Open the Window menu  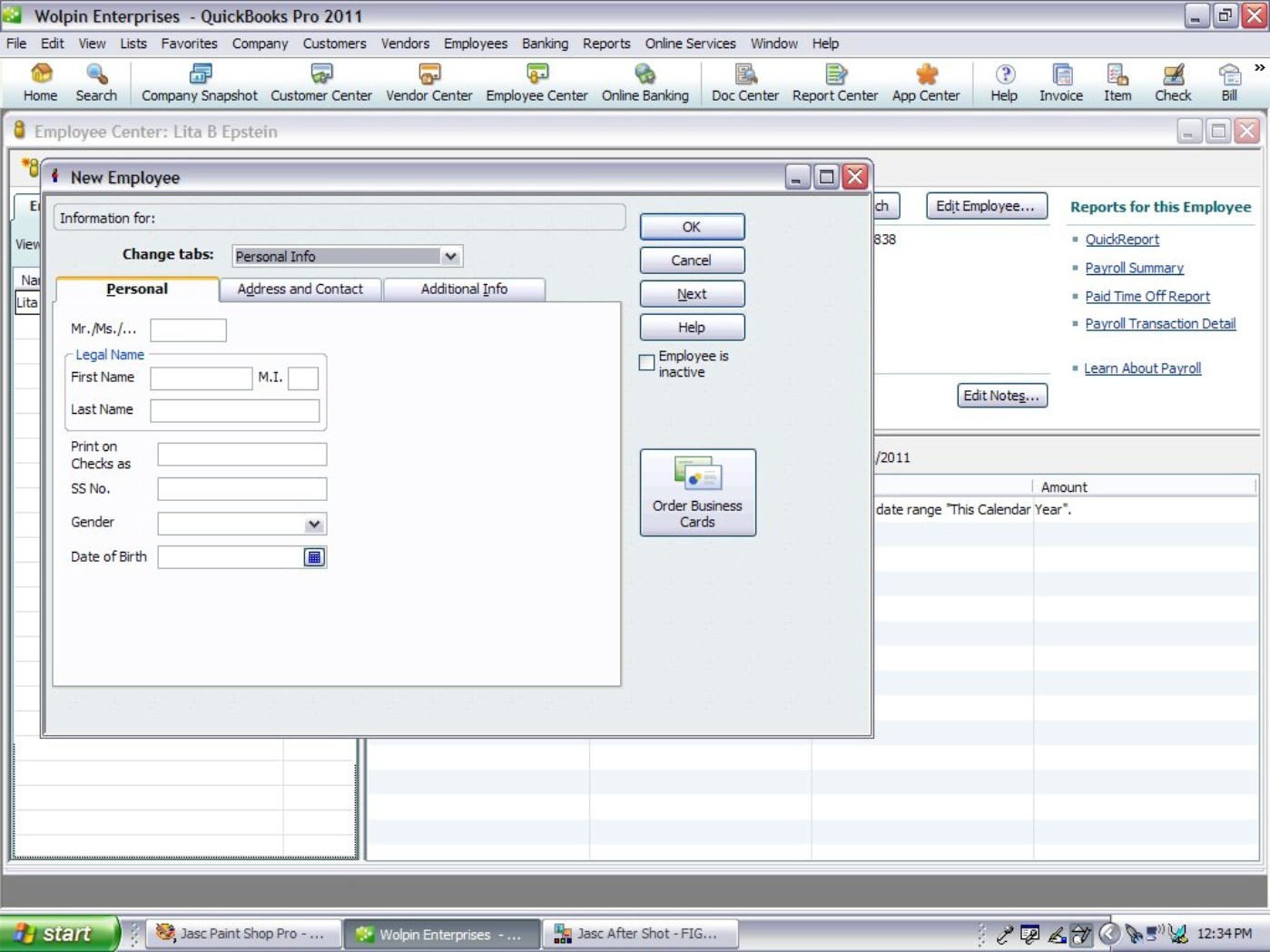coord(773,44)
